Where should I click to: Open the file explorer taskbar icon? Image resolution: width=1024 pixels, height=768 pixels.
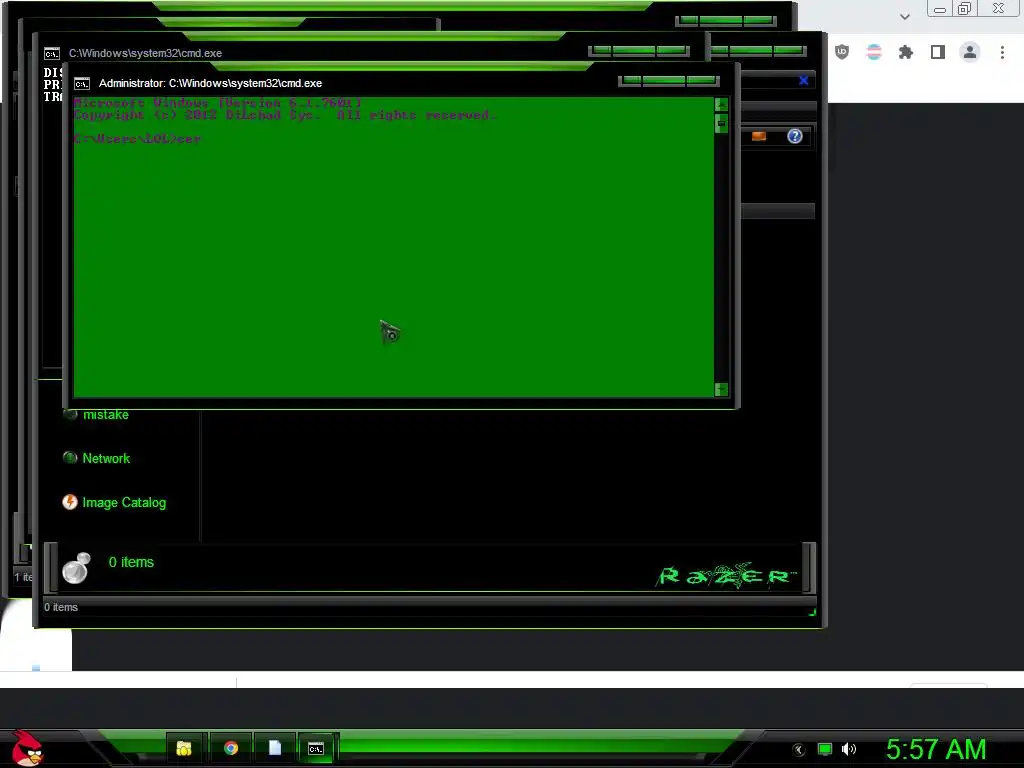pyautogui.click(x=184, y=748)
